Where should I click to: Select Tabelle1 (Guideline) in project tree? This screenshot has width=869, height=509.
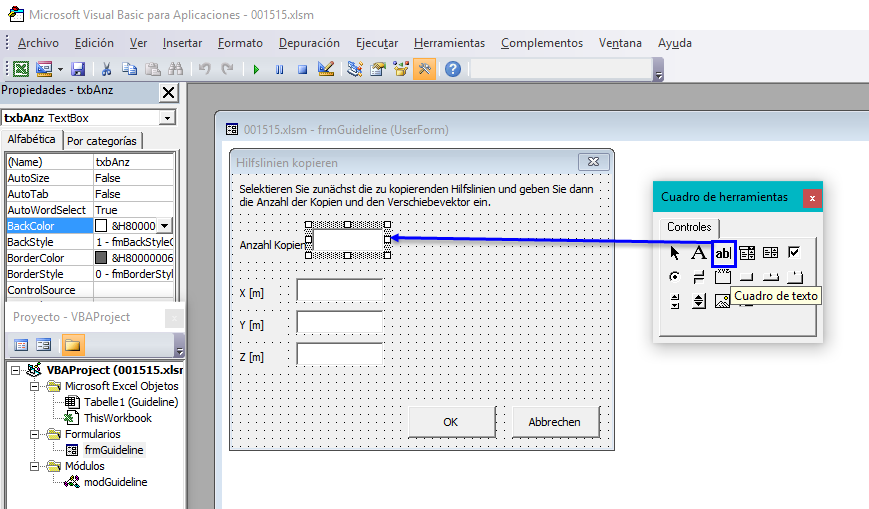(x=131, y=402)
